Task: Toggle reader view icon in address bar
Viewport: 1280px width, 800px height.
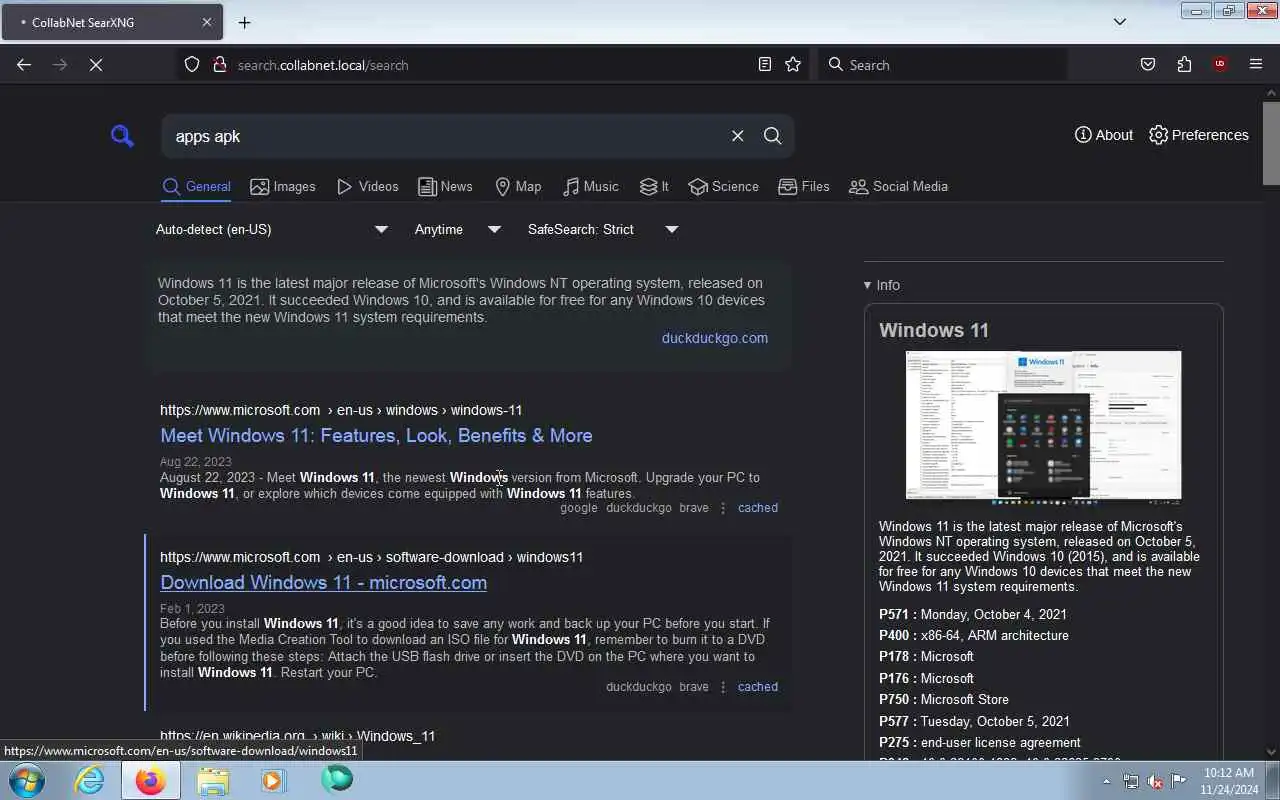Action: tap(764, 65)
